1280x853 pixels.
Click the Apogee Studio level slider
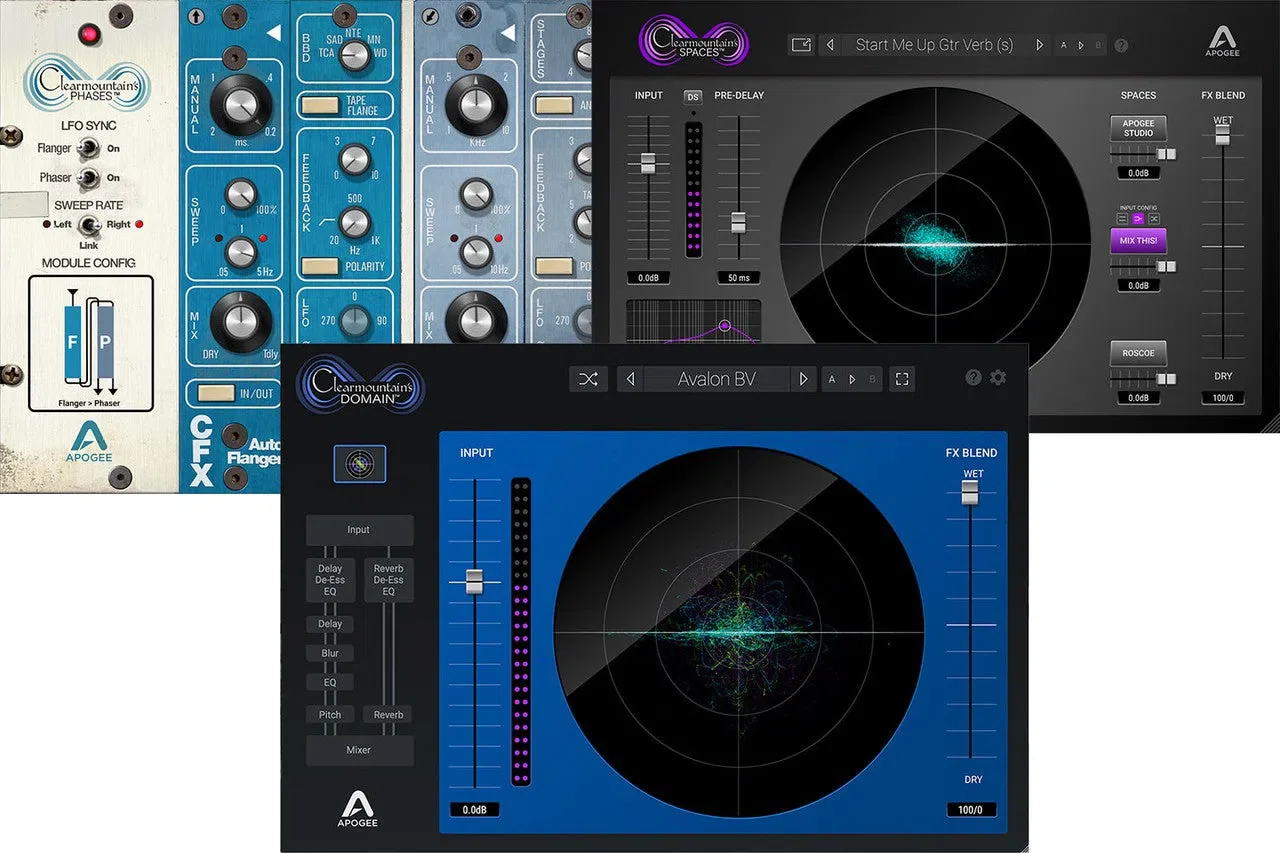point(1166,155)
